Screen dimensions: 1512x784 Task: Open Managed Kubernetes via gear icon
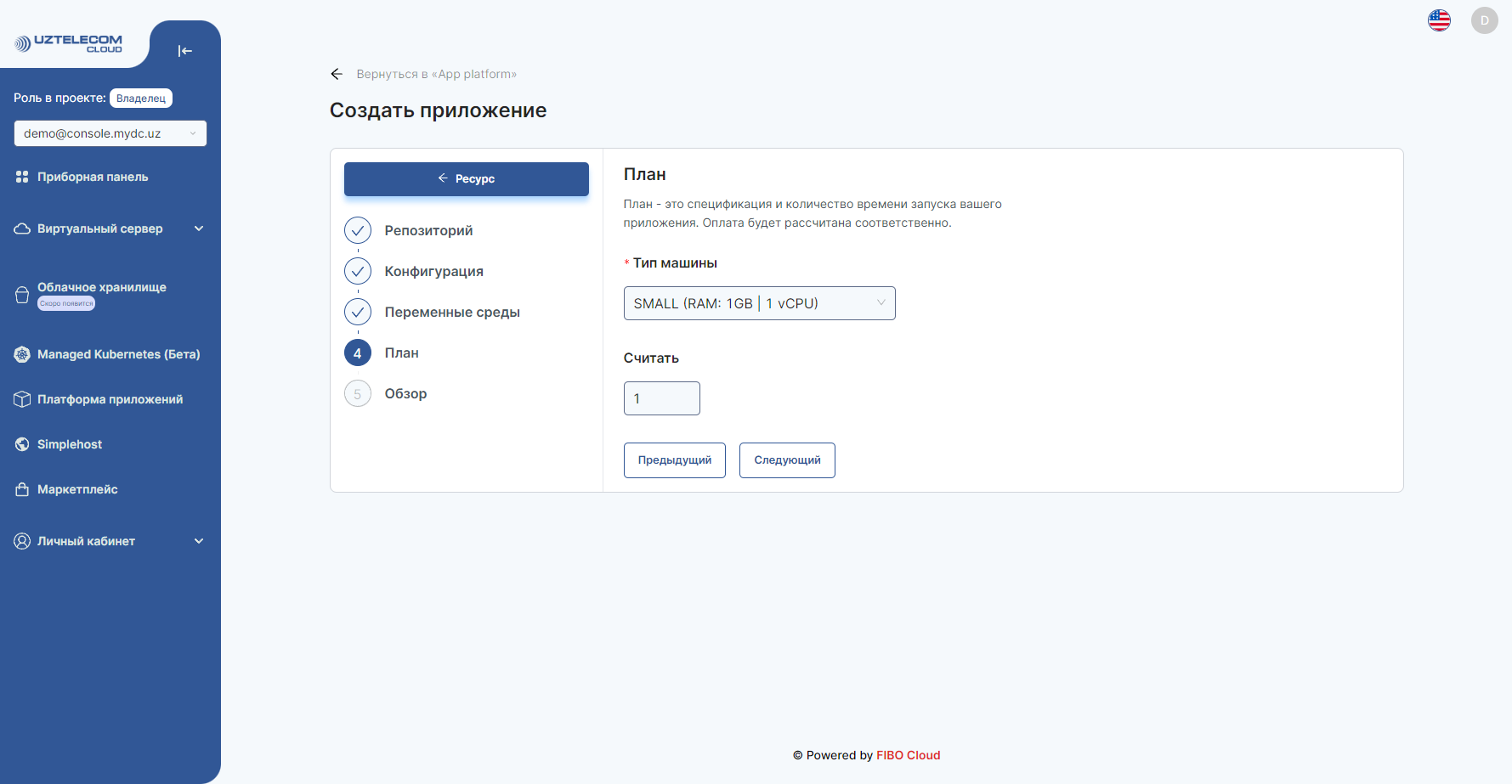click(x=21, y=354)
